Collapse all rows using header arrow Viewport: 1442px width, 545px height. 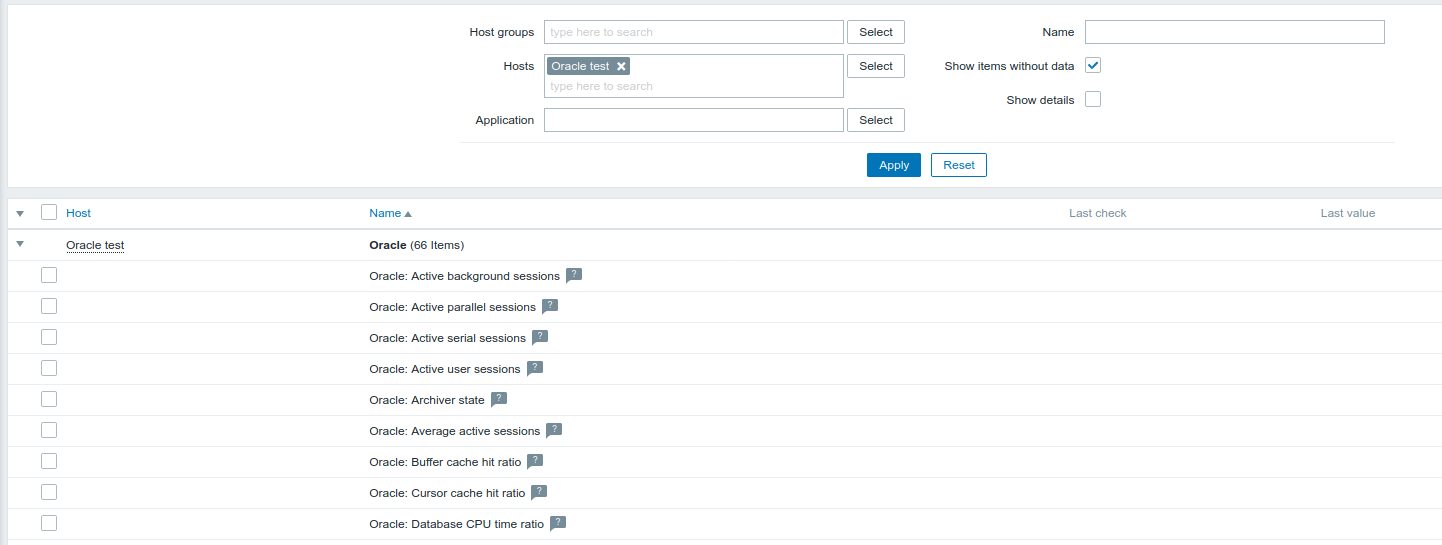(x=20, y=213)
